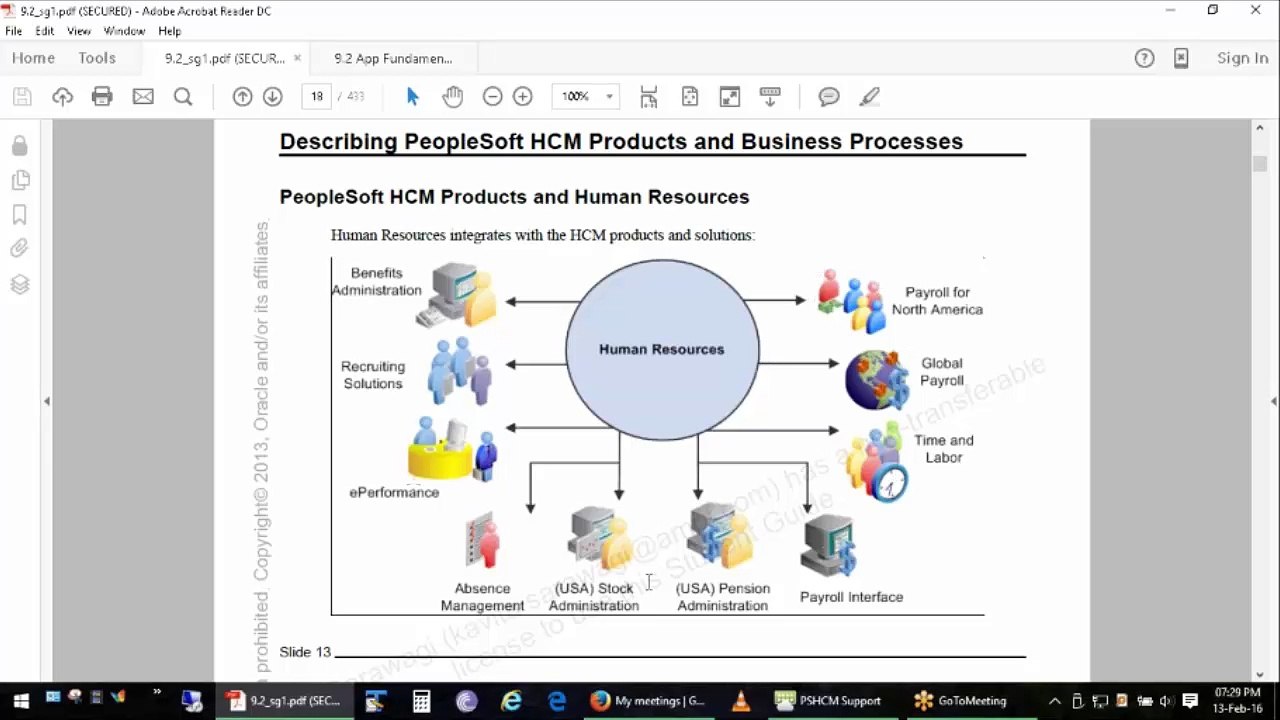The width and height of the screenshot is (1280, 720).
Task: Open the bookmarks panel
Action: (19, 215)
